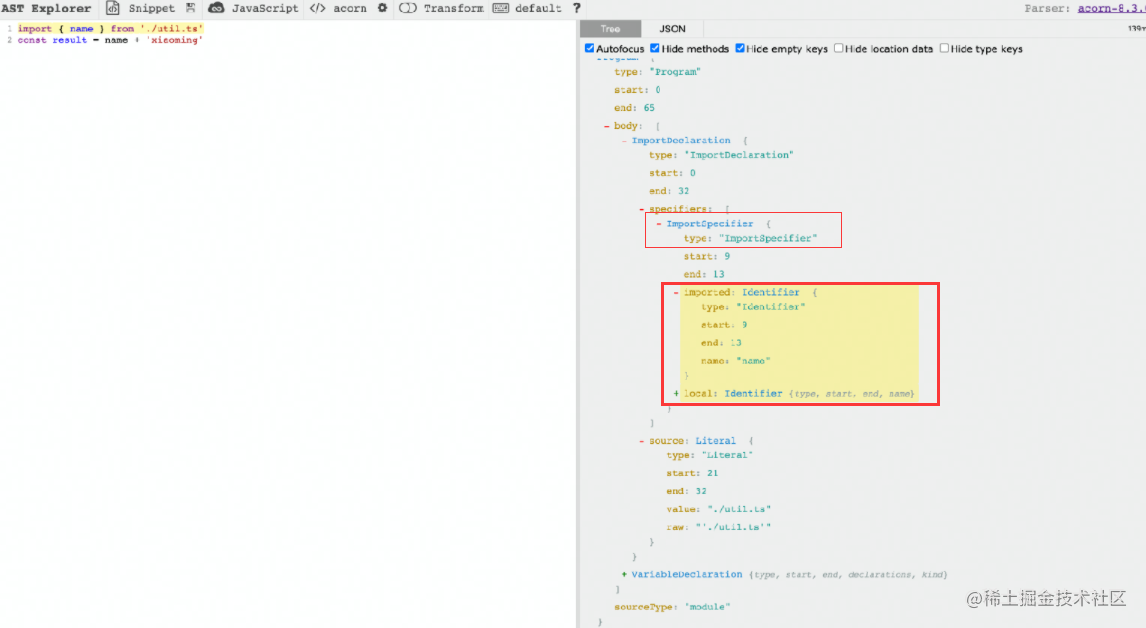Toggle the Autofocus checkbox

pos(589,48)
